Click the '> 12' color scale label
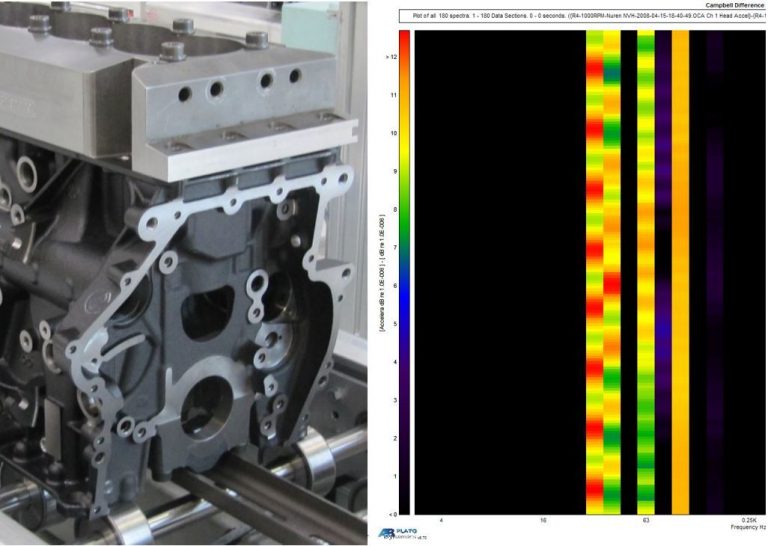The height and width of the screenshot is (546, 768). point(391,57)
